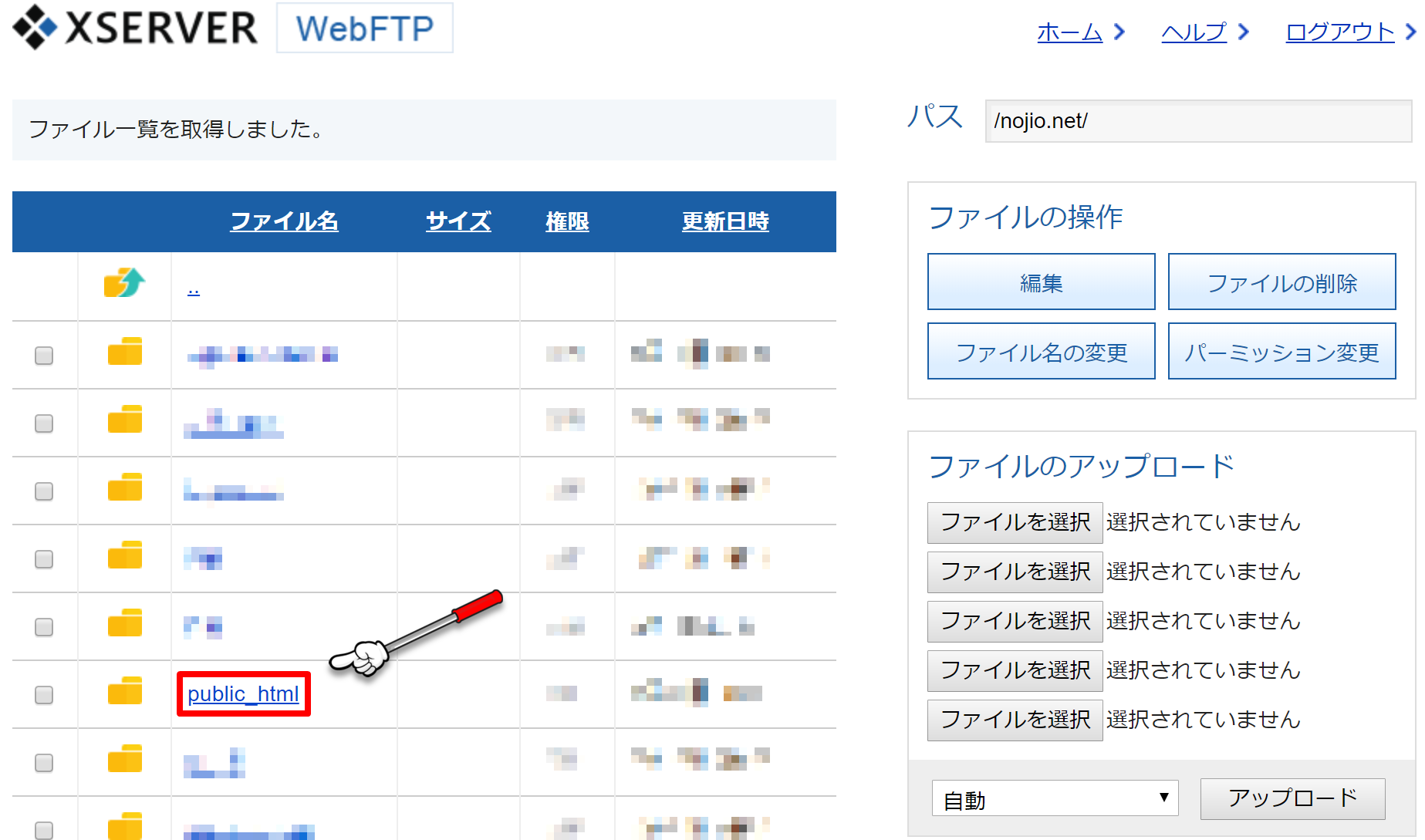1425x840 pixels.
Task: Click the ログアウト link
Action: click(1340, 32)
